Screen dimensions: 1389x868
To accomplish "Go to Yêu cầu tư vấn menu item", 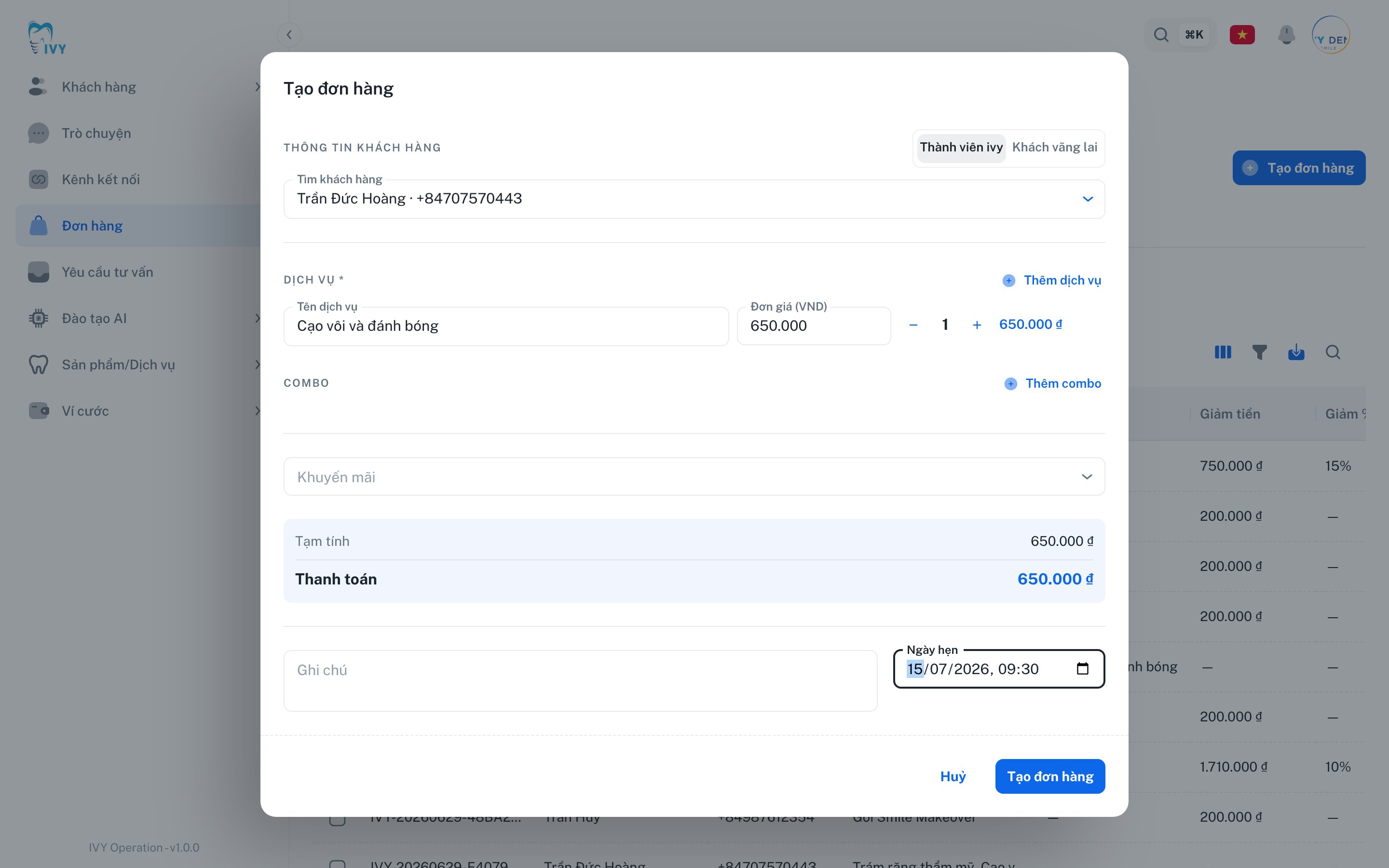I will (108, 272).
